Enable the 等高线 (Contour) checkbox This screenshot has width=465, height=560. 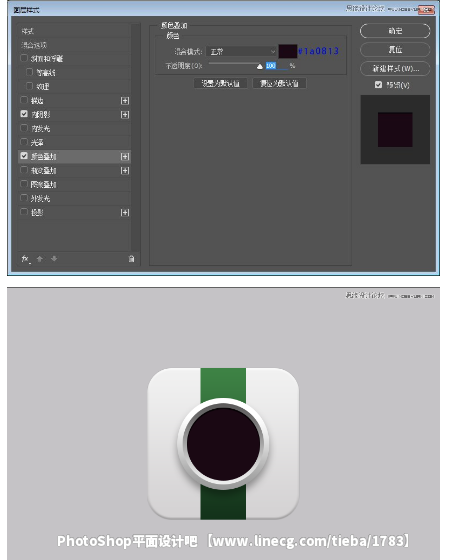coord(30,72)
